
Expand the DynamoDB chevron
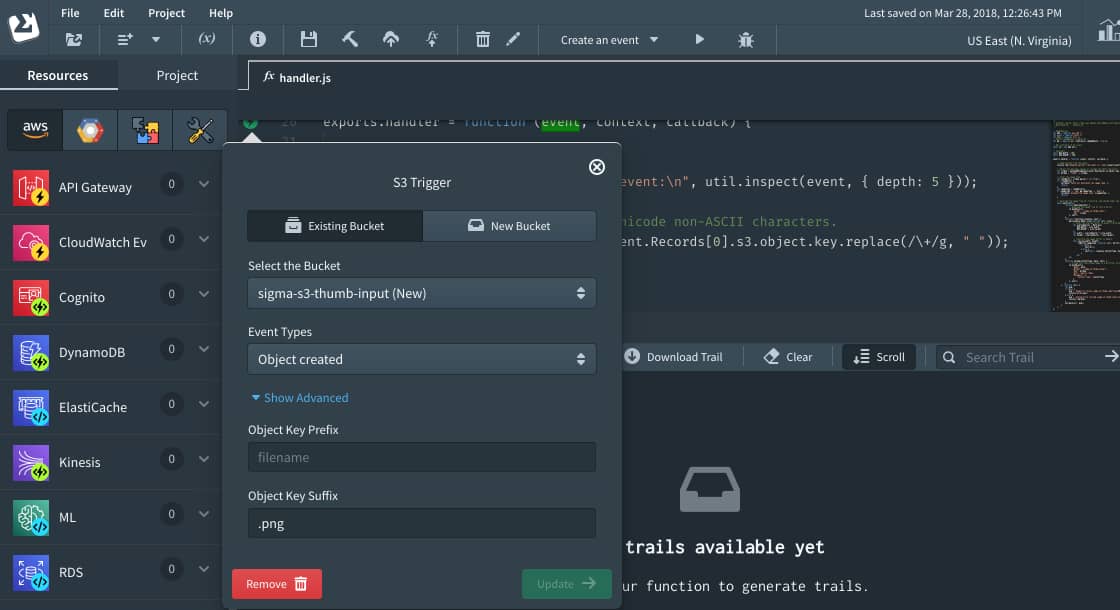pos(204,349)
